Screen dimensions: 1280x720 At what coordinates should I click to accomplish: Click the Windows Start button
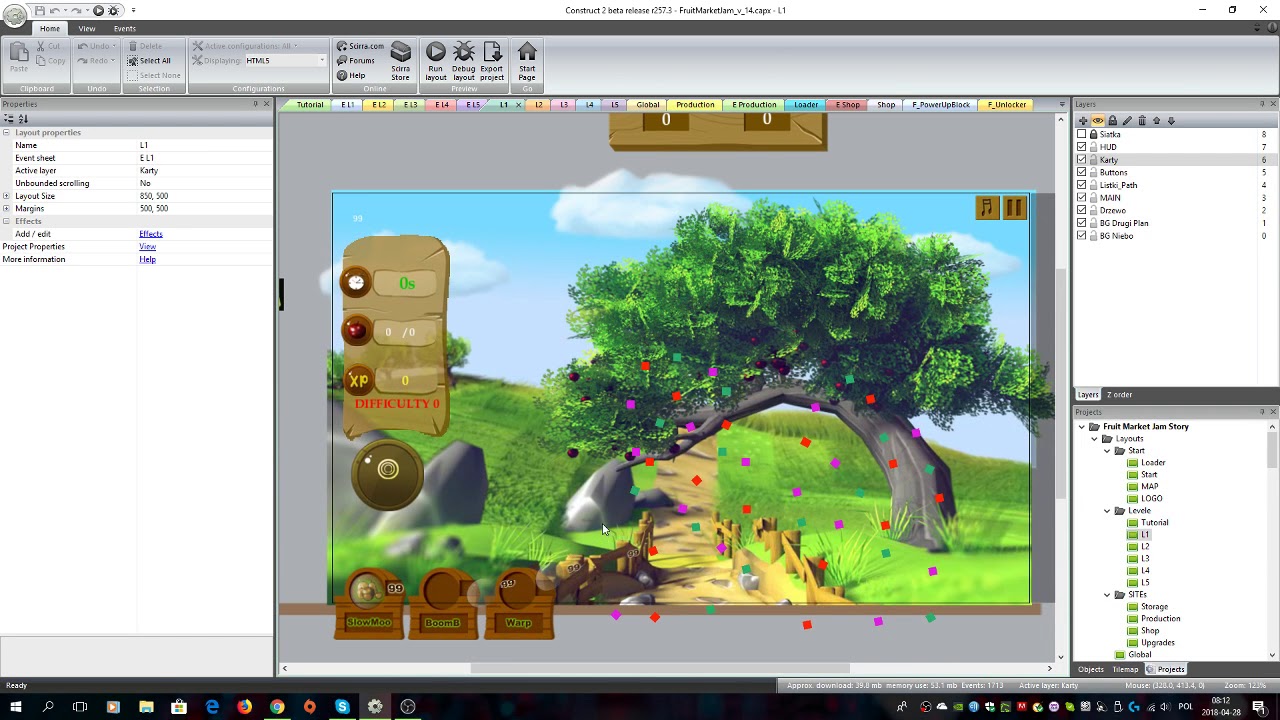[x=16, y=707]
